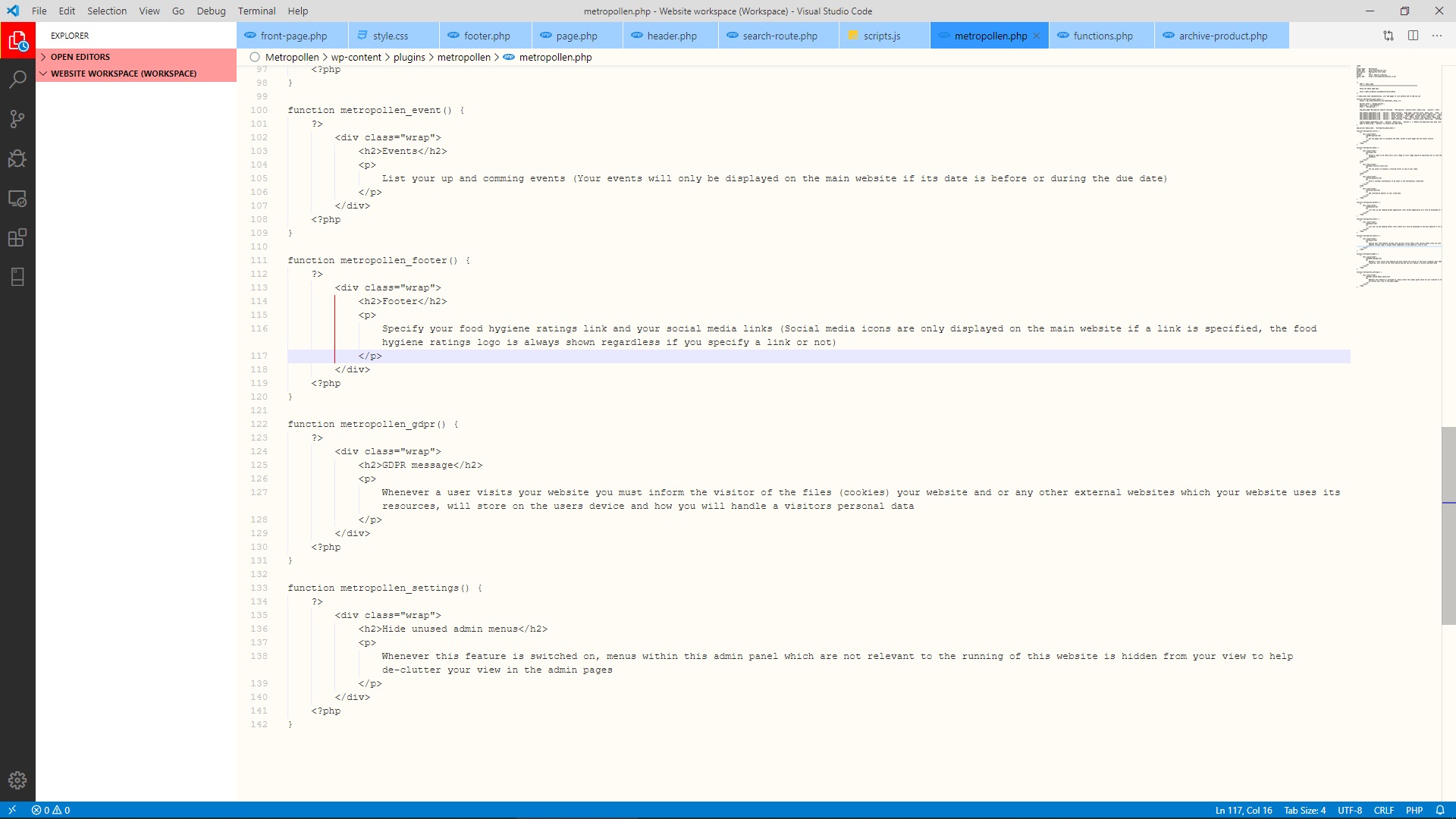Image resolution: width=1456 pixels, height=819 pixels.
Task: Open the Run and Debug view
Action: (x=17, y=158)
